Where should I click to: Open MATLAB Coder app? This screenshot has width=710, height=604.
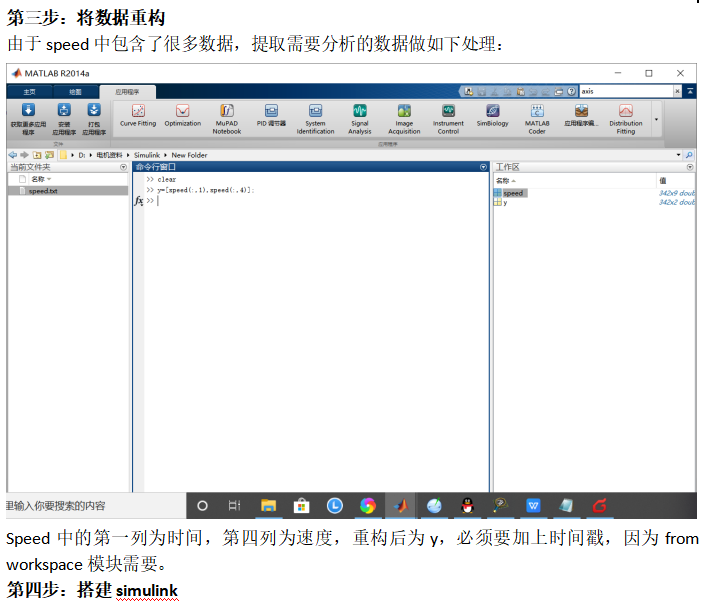(537, 119)
